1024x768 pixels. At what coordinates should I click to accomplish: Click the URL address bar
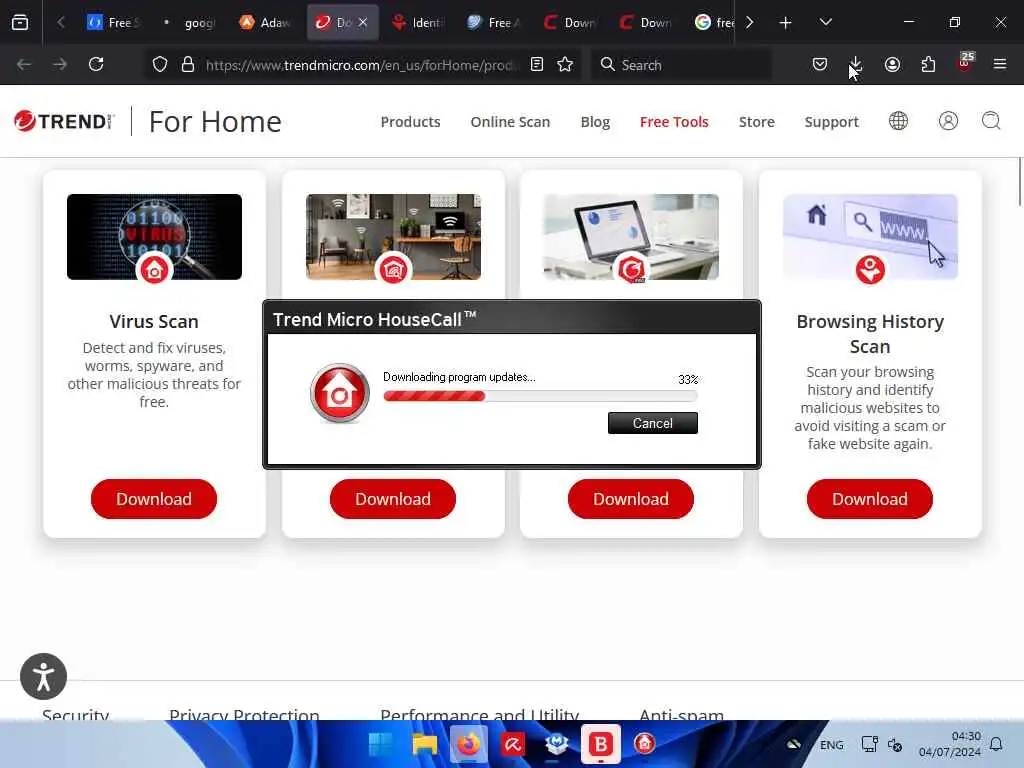[361, 65]
